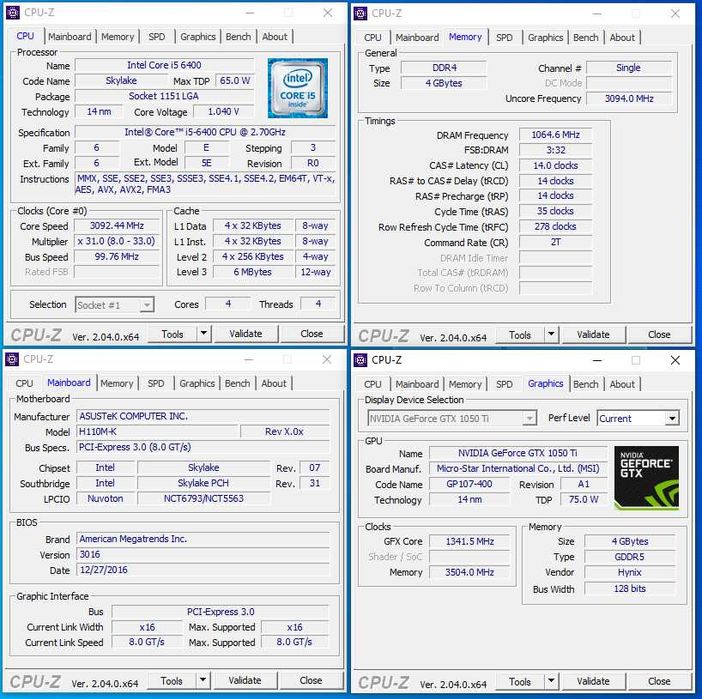Open Graphics tab in the Memory window

(545, 38)
